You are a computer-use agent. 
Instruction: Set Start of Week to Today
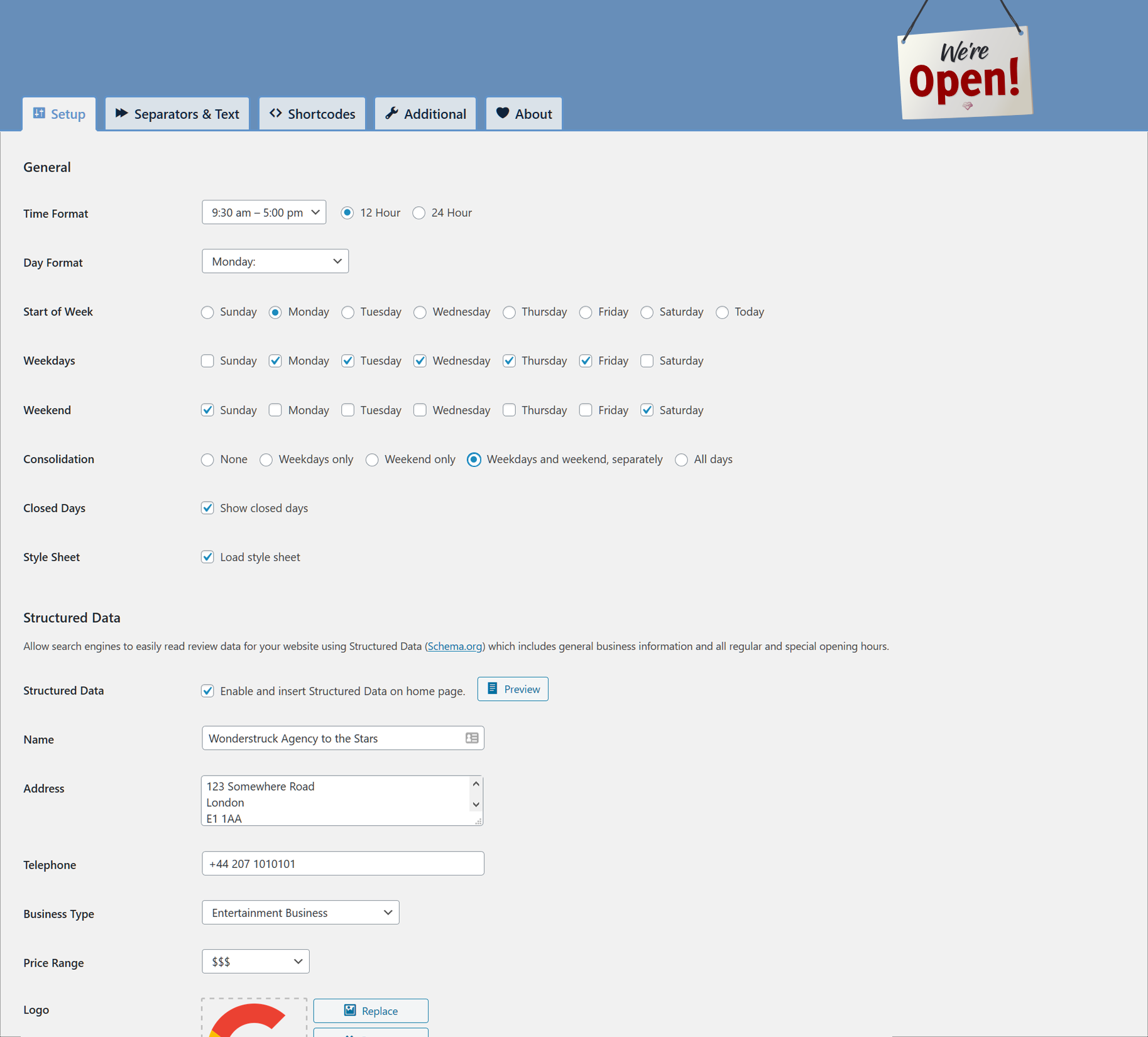pyautogui.click(x=722, y=312)
